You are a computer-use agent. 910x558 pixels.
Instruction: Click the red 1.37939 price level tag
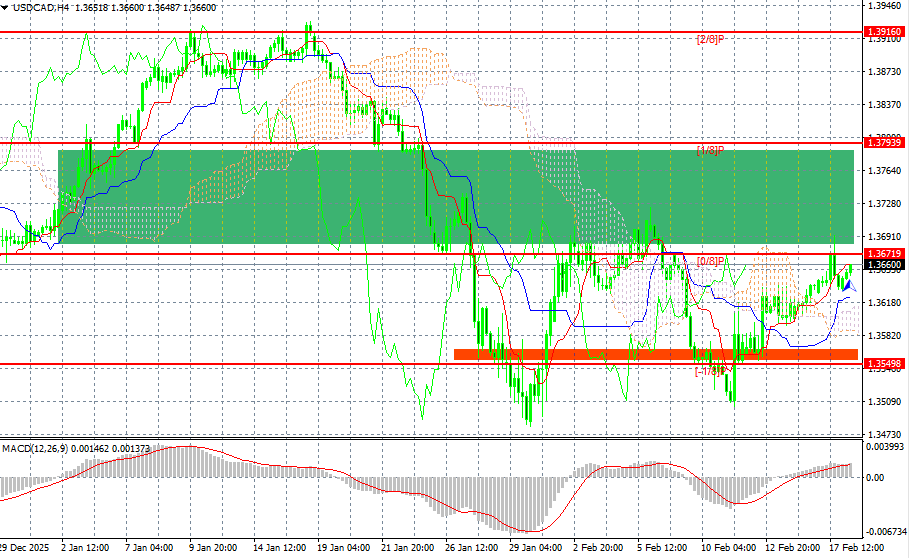[885, 142]
